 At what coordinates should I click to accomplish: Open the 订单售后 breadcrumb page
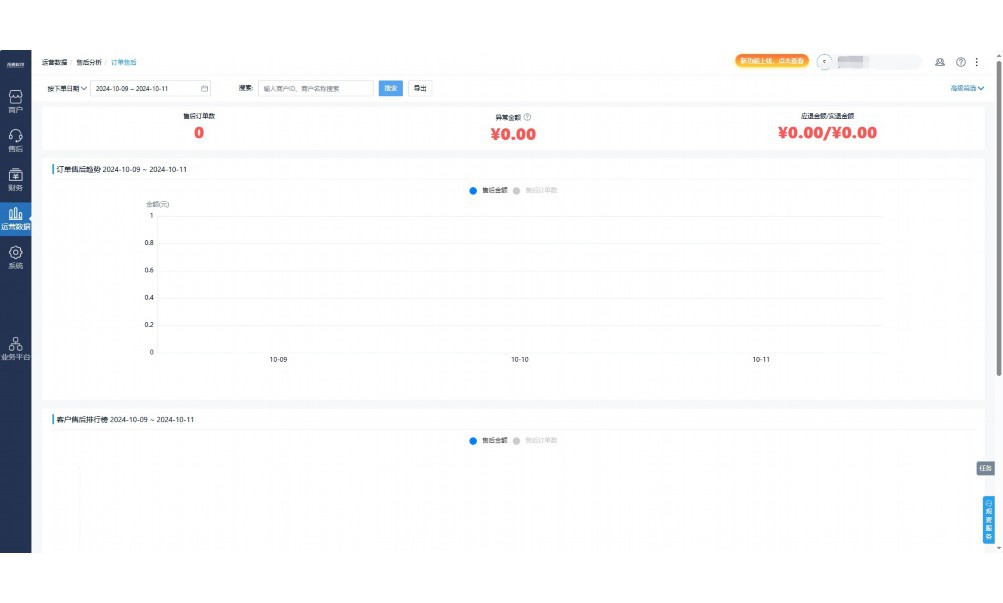pyautogui.click(x=124, y=62)
